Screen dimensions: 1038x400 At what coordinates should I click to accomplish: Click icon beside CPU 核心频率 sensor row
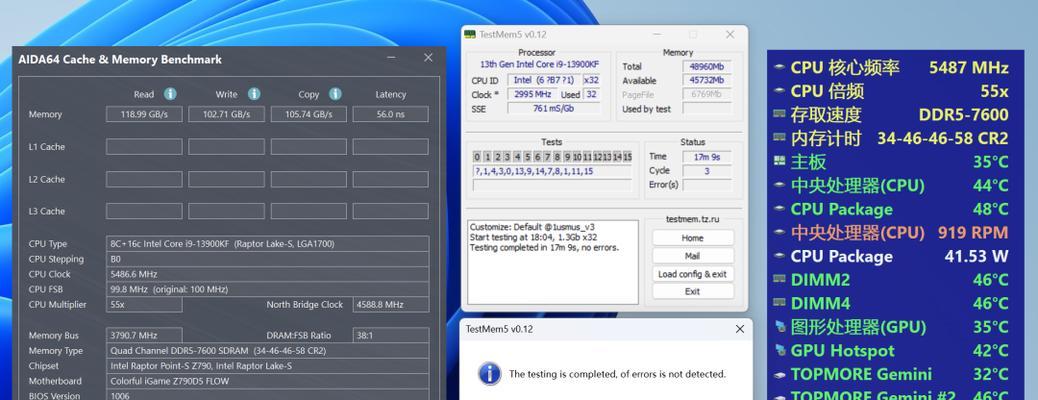779,67
